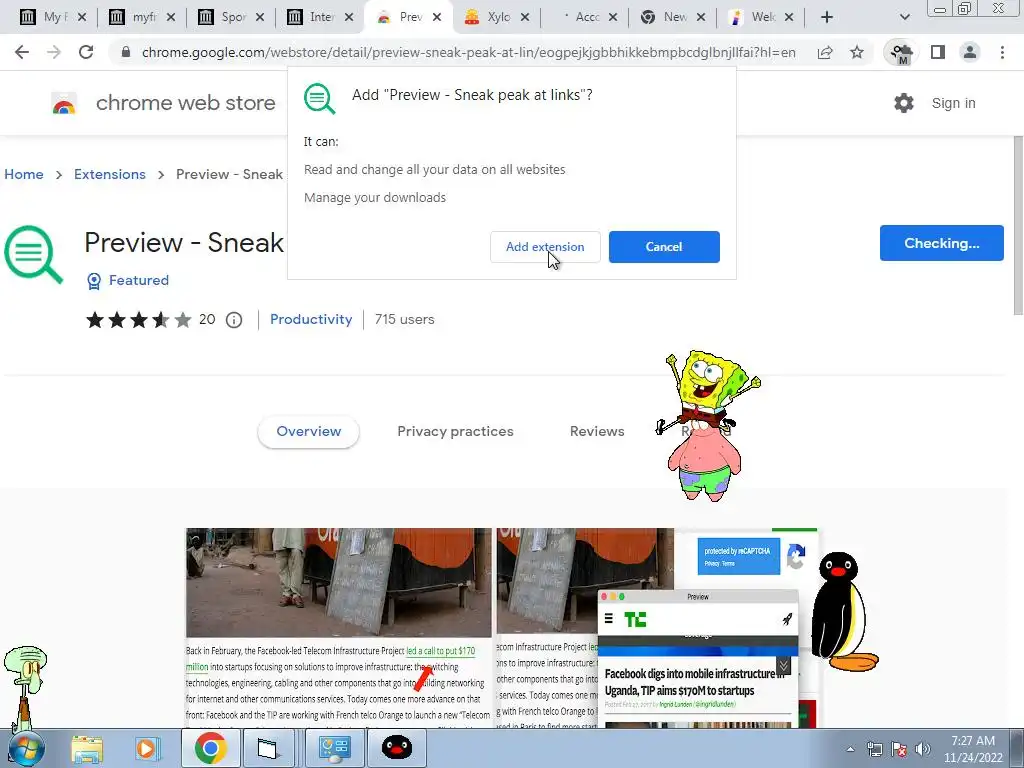The height and width of the screenshot is (768, 1024).
Task: Click the Chrome taskbar icon
Action: click(x=210, y=748)
